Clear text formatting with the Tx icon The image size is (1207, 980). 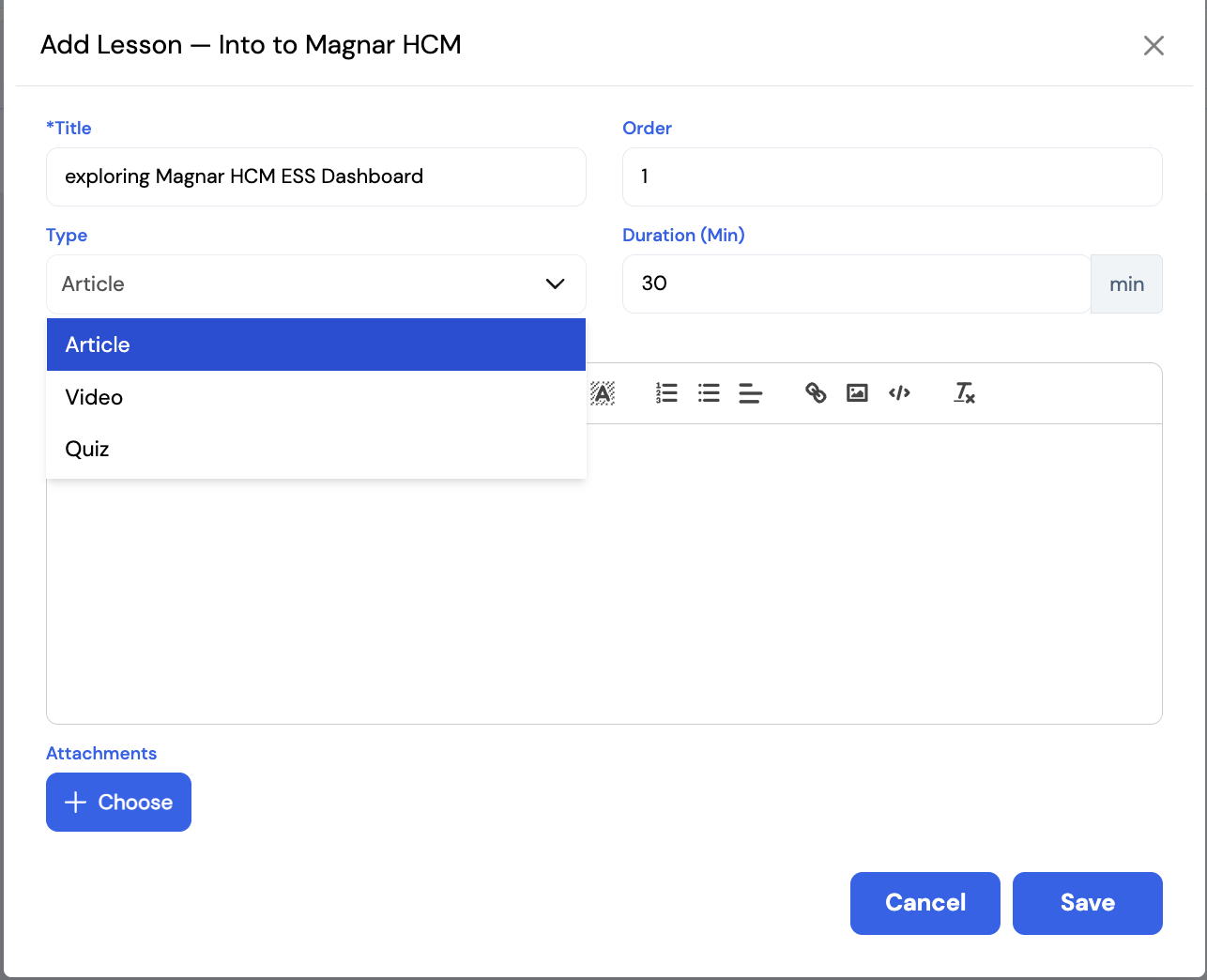964,393
